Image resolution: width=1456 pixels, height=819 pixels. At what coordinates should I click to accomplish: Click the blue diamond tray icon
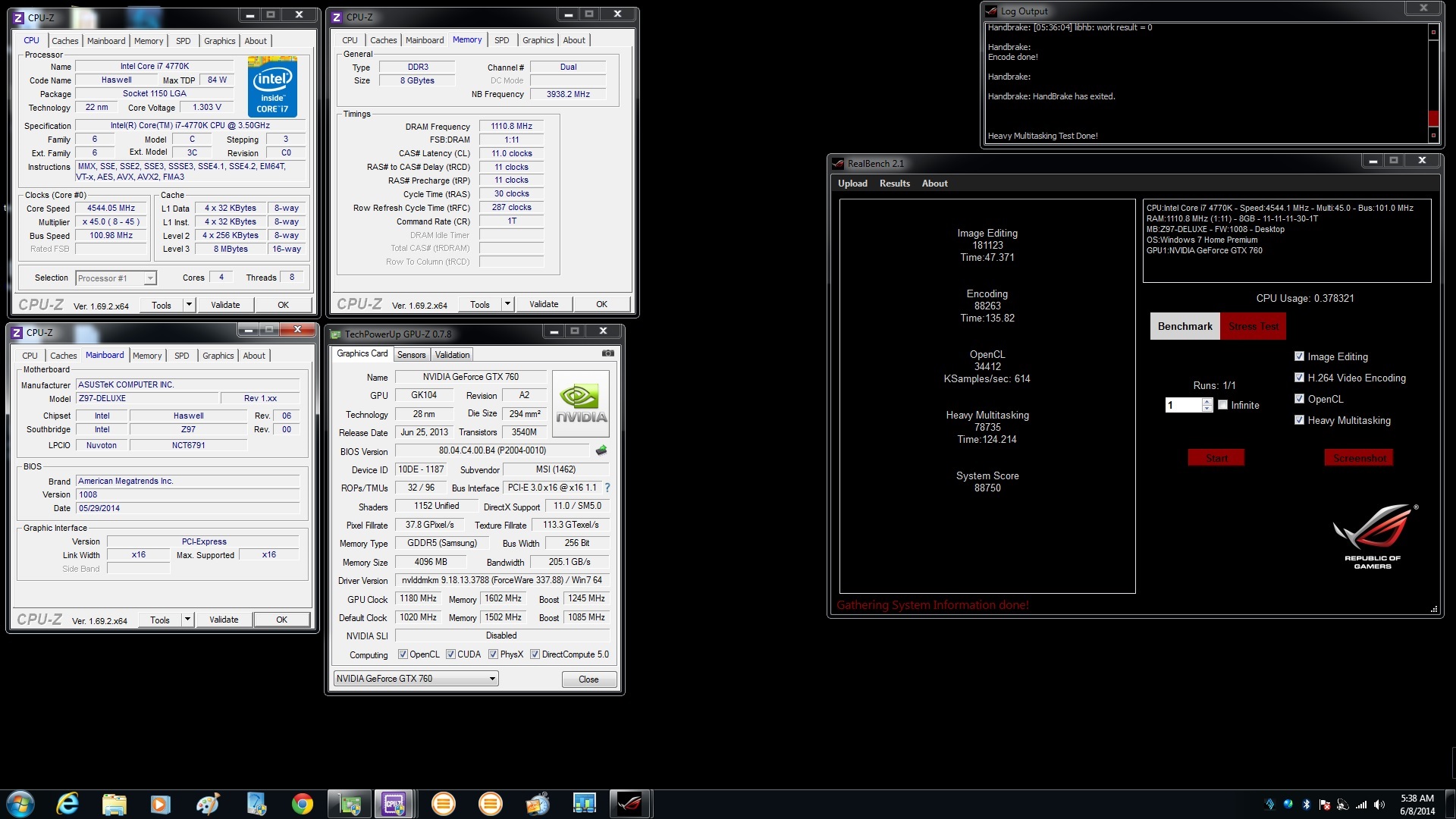tap(1270, 805)
